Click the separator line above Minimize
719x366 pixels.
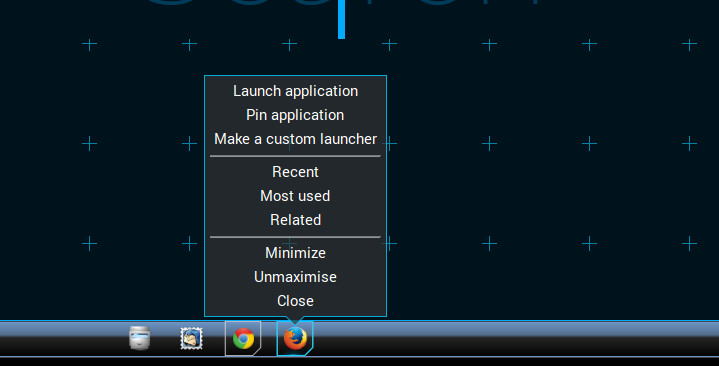click(x=295, y=237)
